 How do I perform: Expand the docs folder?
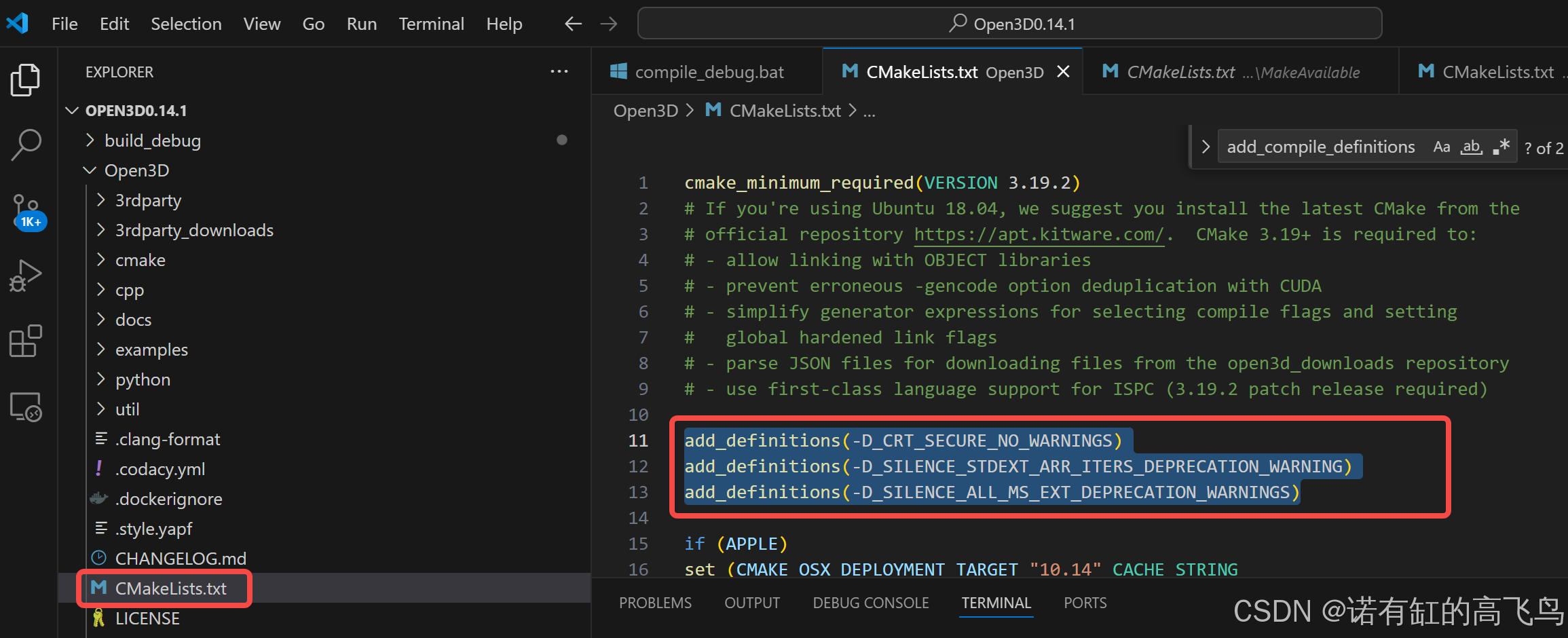tap(100, 320)
